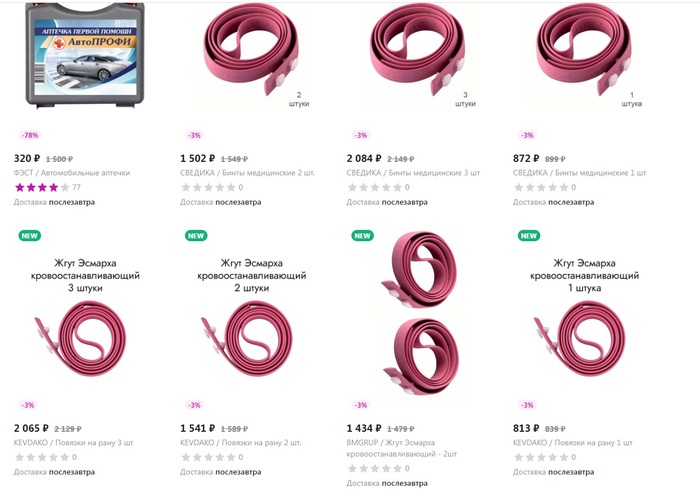700x497 pixels.
Task: Open the АвтоПРОФИ first aid kit image
Action: [x=85, y=55]
